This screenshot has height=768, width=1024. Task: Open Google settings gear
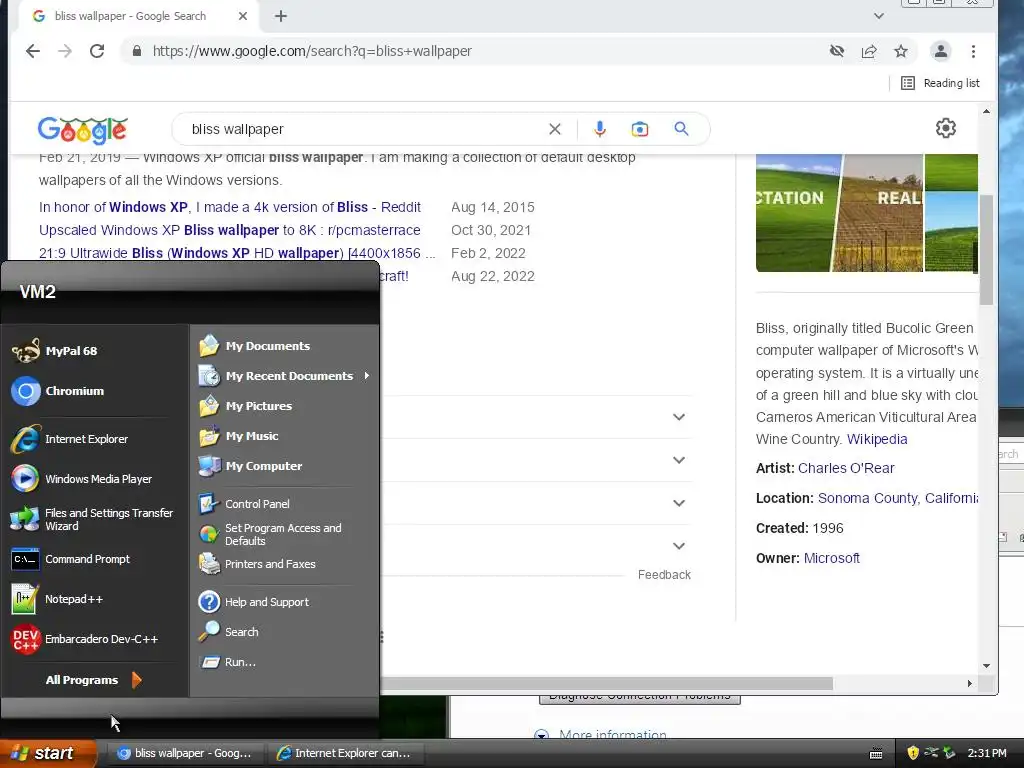point(945,128)
